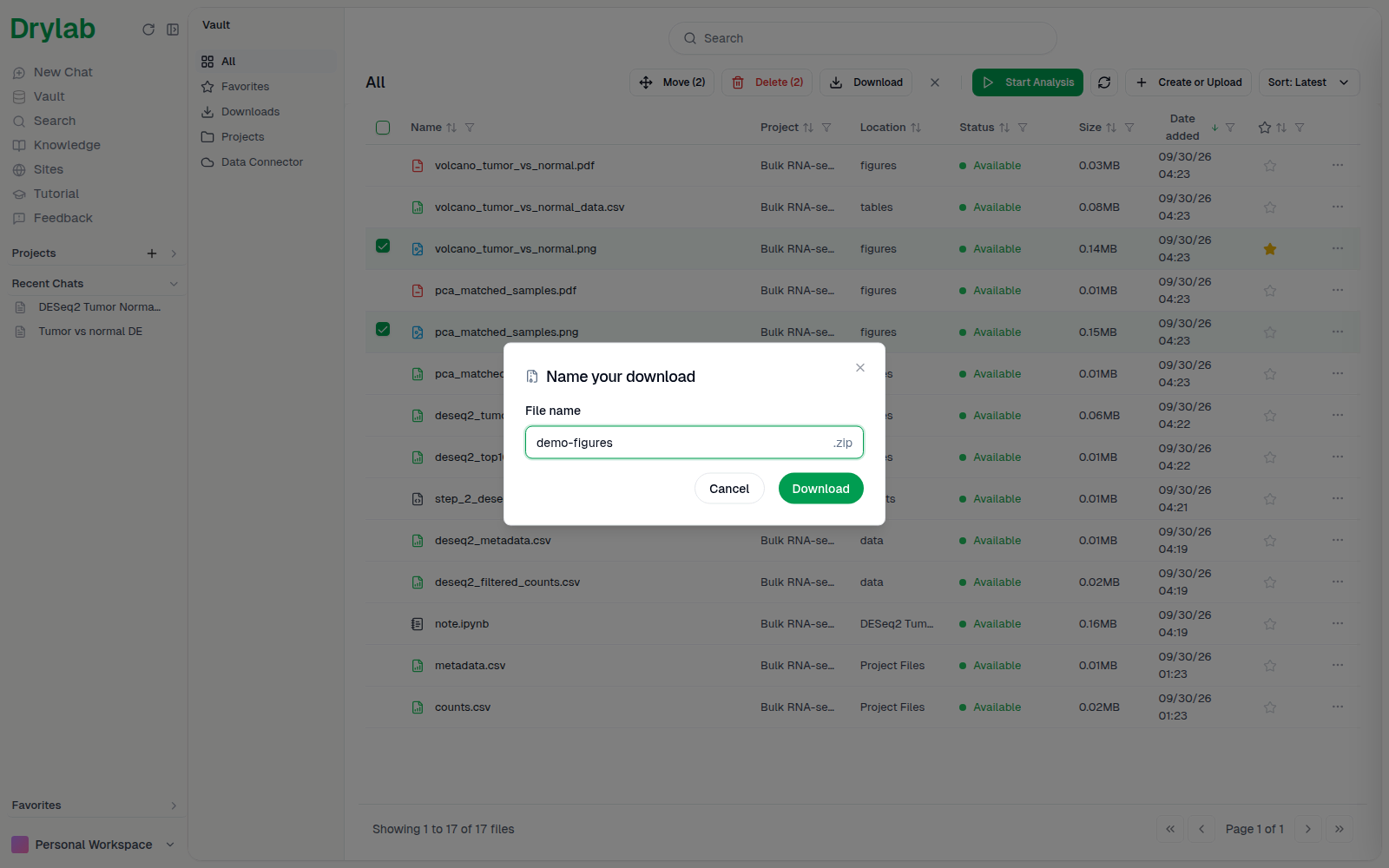
Task: Filter the Name column with funnel icon
Action: [470, 128]
